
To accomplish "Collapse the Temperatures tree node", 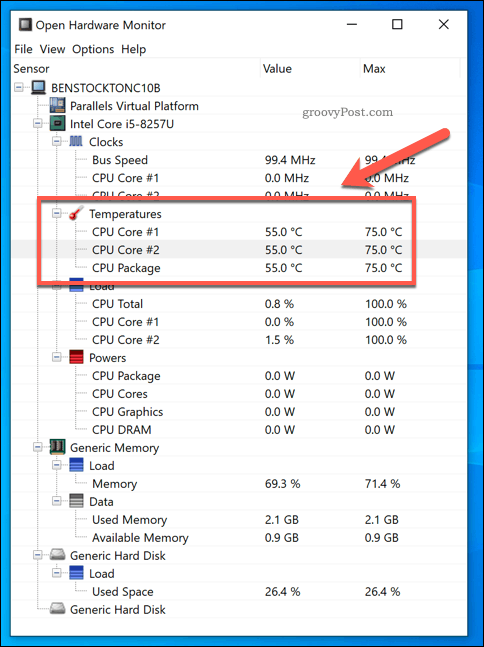I will (x=57, y=213).
